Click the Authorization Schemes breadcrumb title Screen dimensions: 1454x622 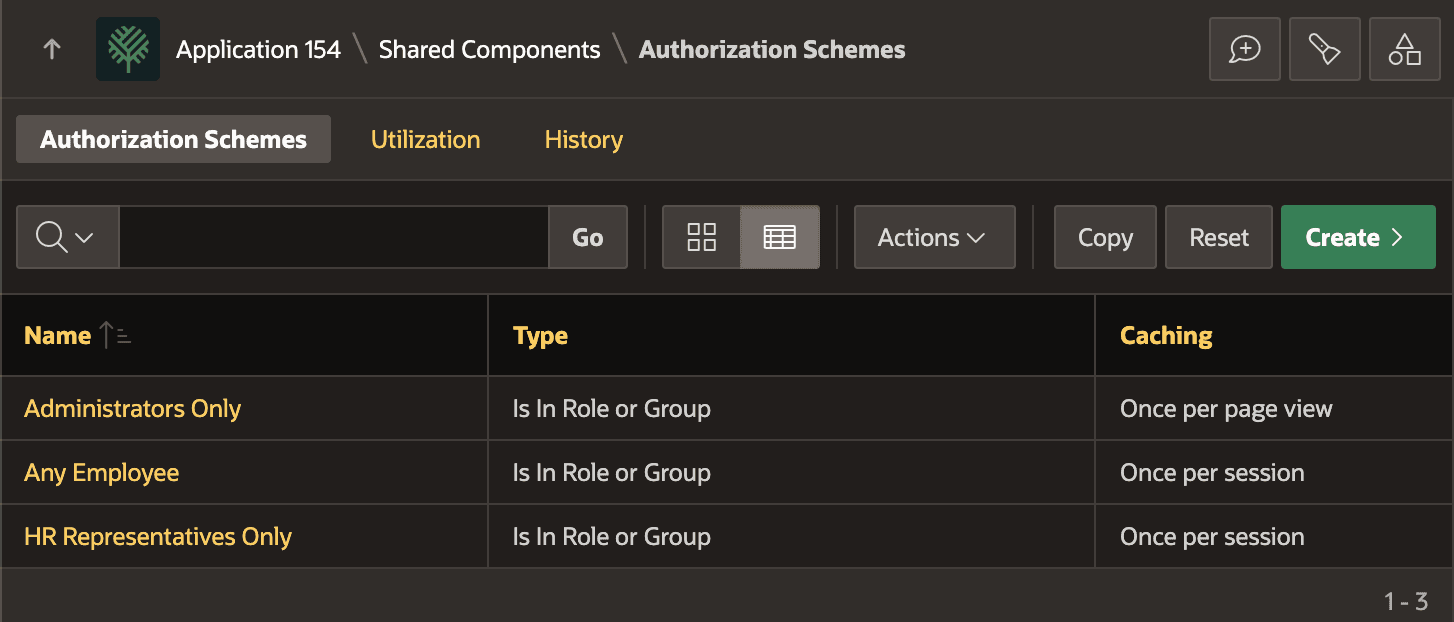pos(772,49)
